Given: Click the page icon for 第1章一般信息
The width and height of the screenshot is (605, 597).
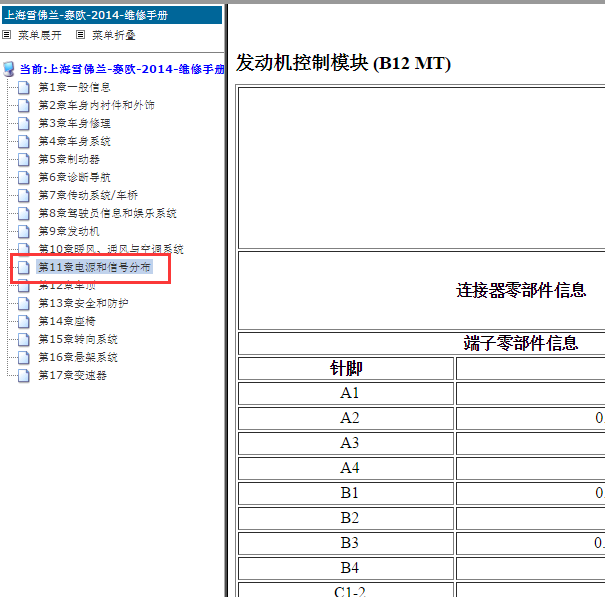Looking at the screenshot, I should (24, 88).
